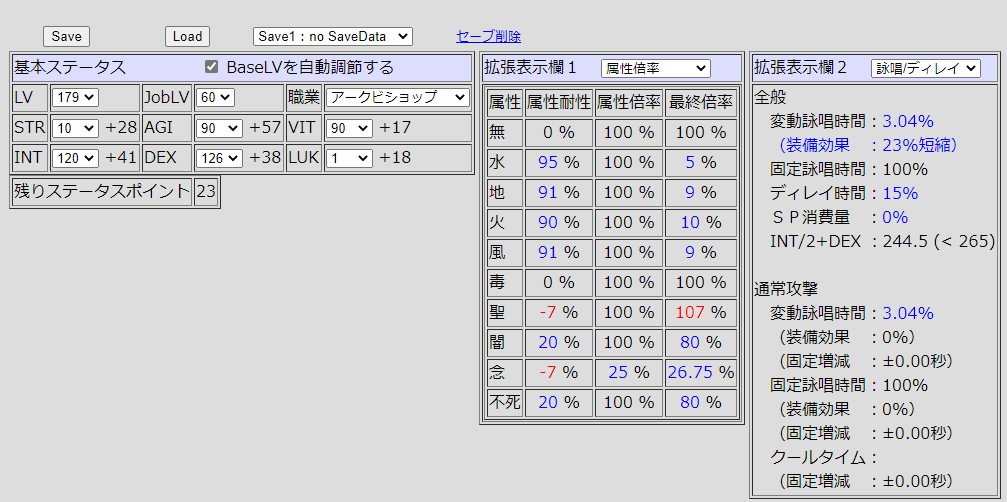Click the INT/2+DEX : 244.5 line
The image size is (1007, 502).
pos(882,241)
